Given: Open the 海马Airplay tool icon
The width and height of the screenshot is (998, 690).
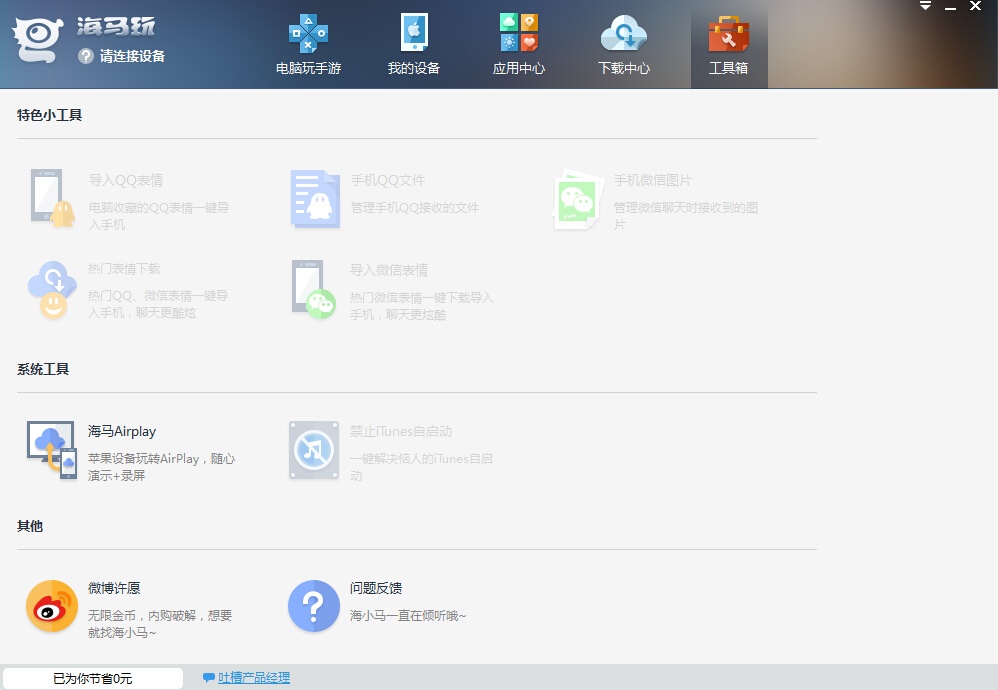Looking at the screenshot, I should coord(52,449).
